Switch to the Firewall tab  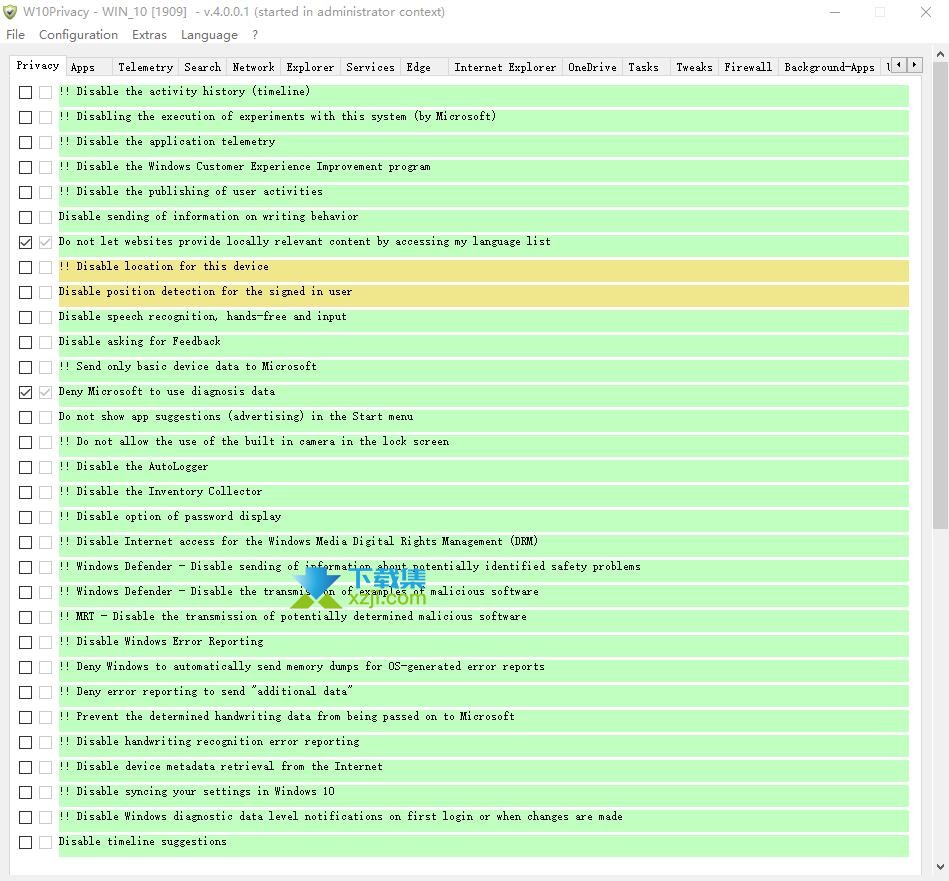pos(748,67)
